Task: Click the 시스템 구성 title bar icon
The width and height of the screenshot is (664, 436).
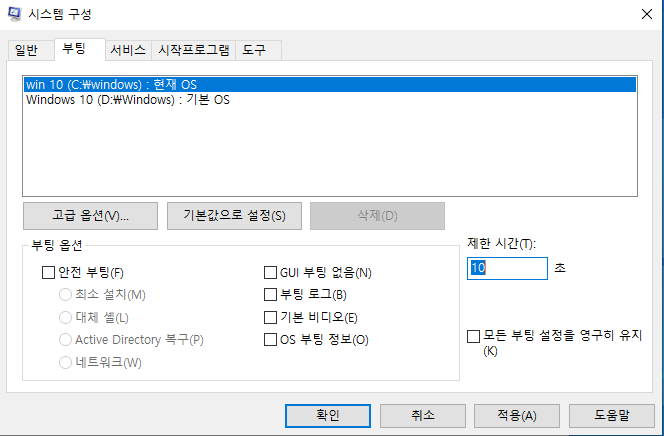Action: (x=14, y=14)
